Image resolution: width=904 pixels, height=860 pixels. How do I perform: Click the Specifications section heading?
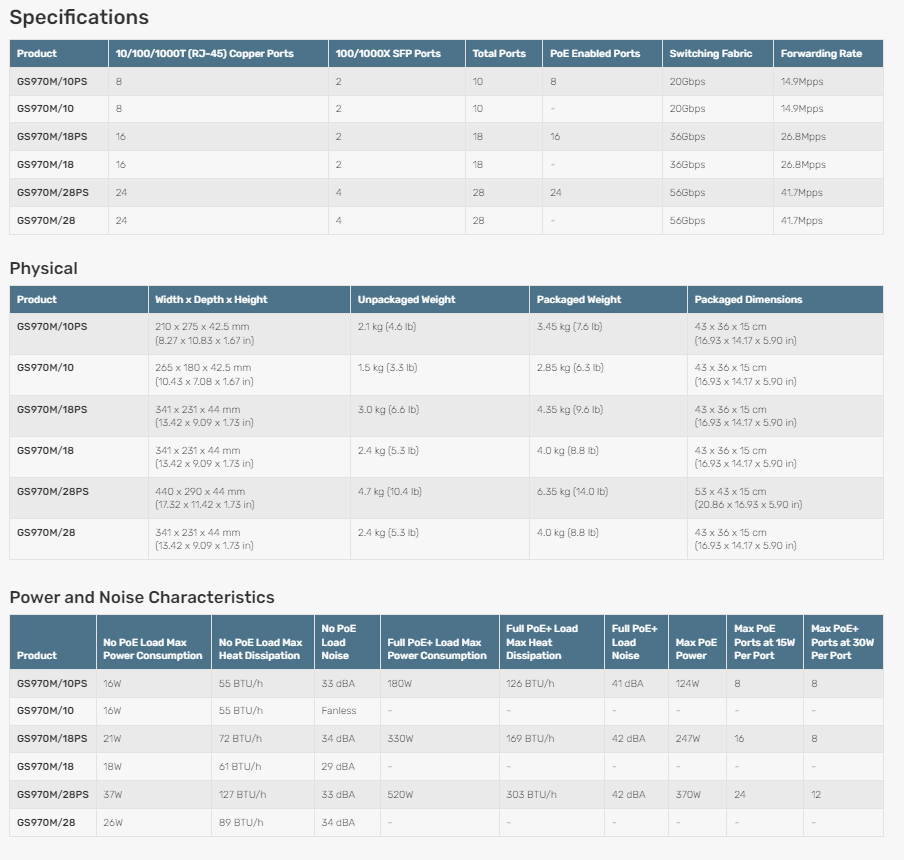79,17
